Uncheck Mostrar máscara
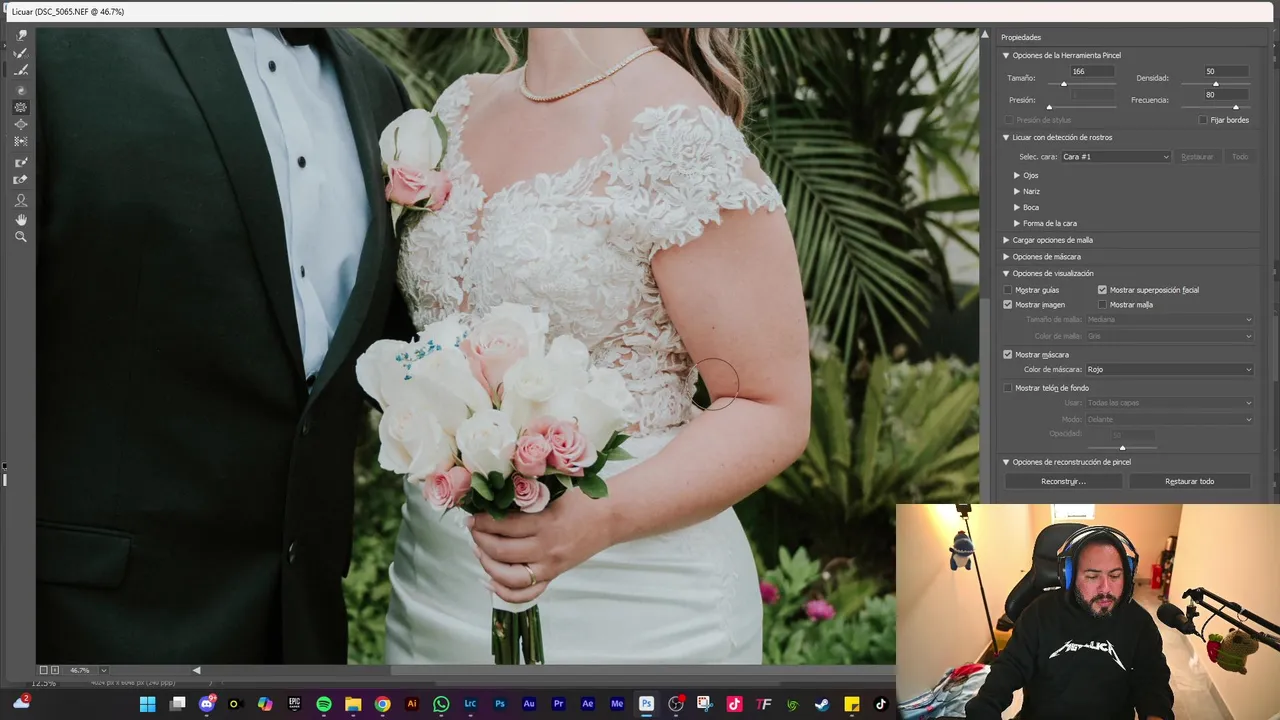The image size is (1280, 720). point(1008,354)
